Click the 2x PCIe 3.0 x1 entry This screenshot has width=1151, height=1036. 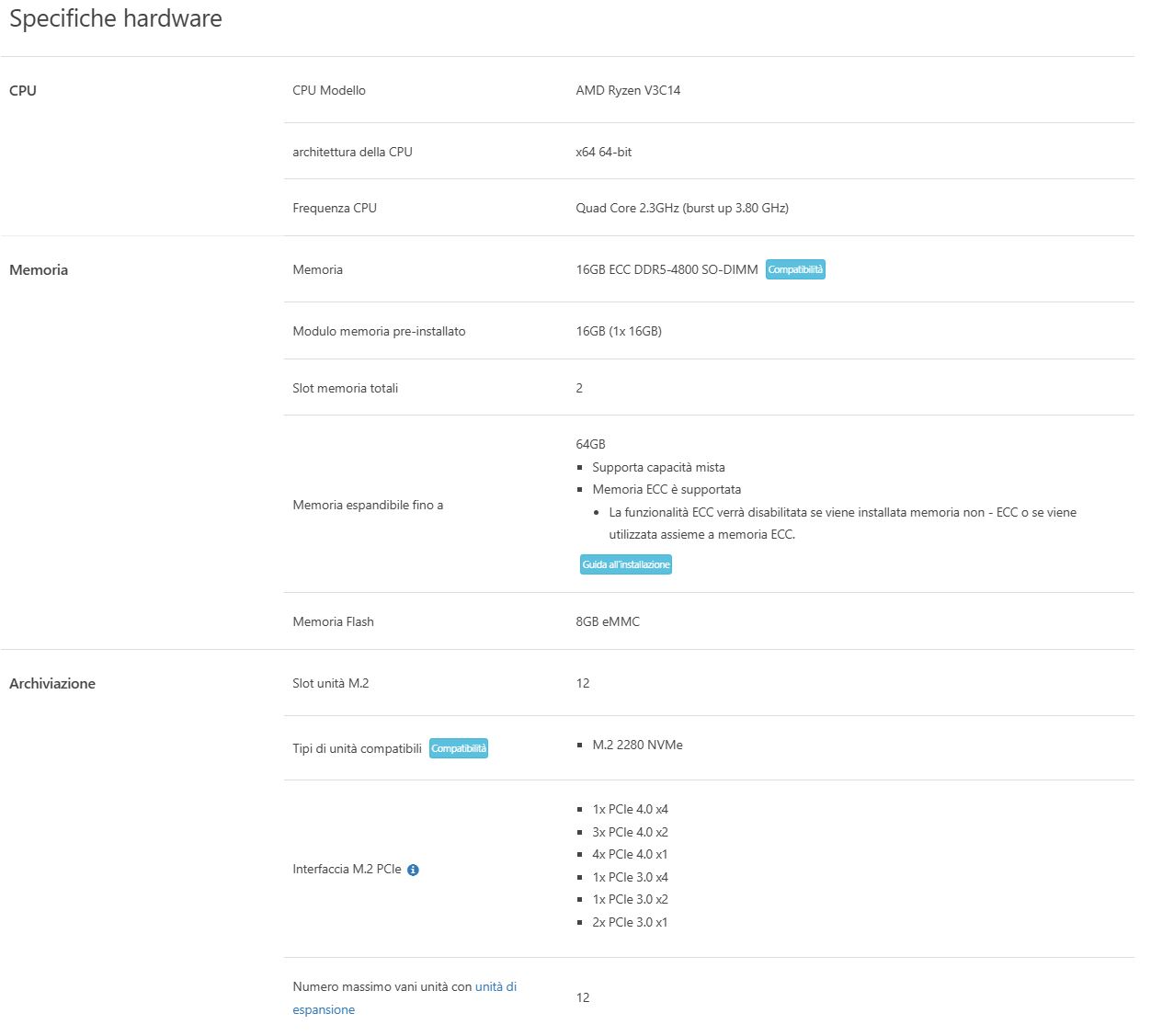click(x=630, y=923)
